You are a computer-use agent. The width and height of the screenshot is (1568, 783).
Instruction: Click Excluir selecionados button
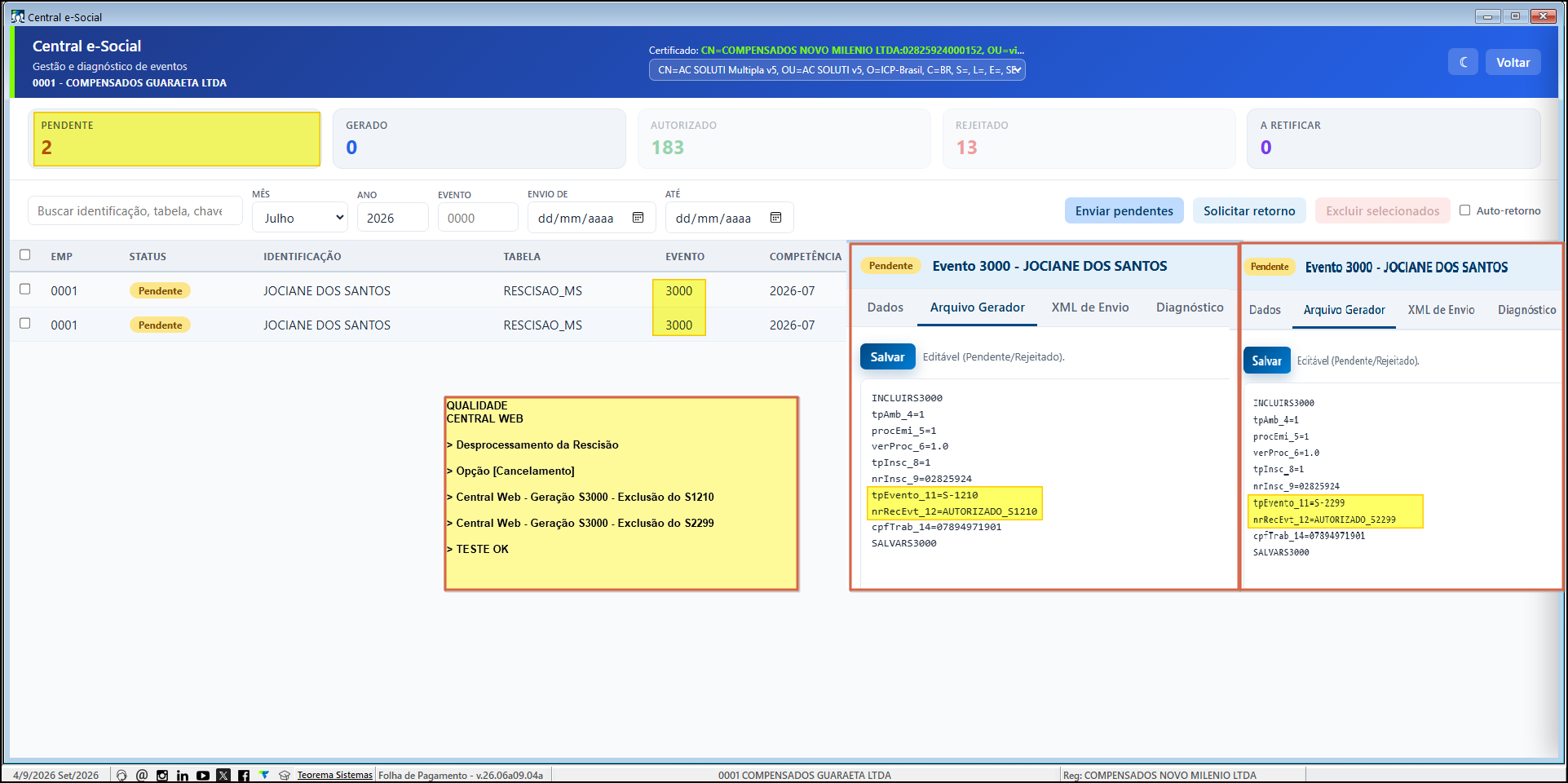(1382, 210)
